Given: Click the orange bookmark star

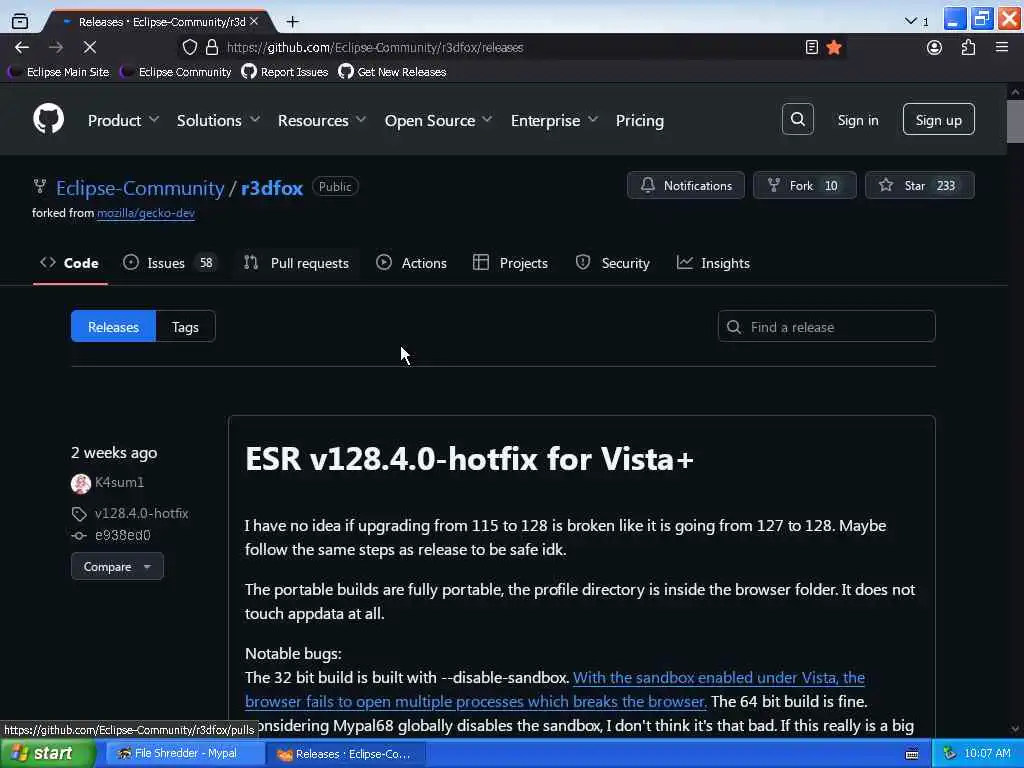Looking at the screenshot, I should [x=834, y=47].
